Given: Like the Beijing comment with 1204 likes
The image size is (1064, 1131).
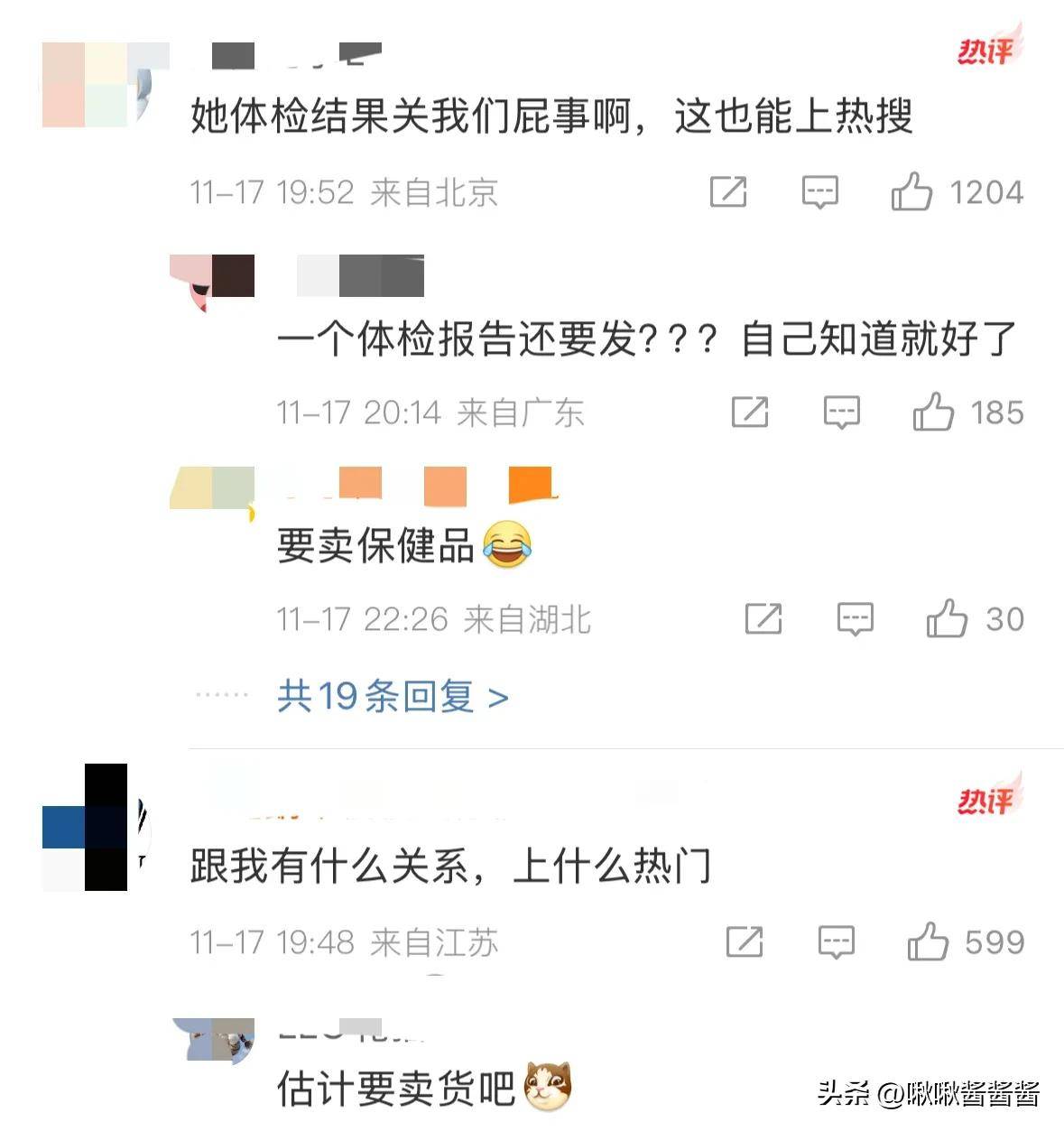Looking at the screenshot, I should [911, 191].
